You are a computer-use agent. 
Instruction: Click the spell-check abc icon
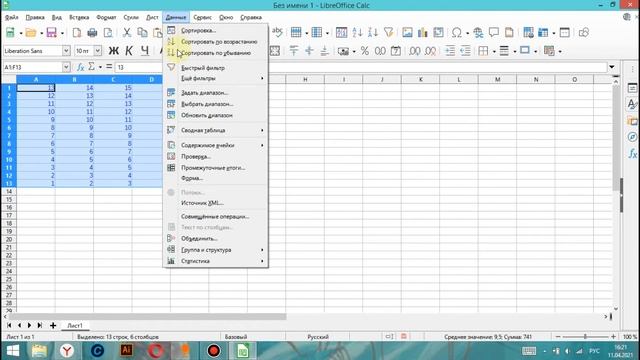[x=277, y=32]
